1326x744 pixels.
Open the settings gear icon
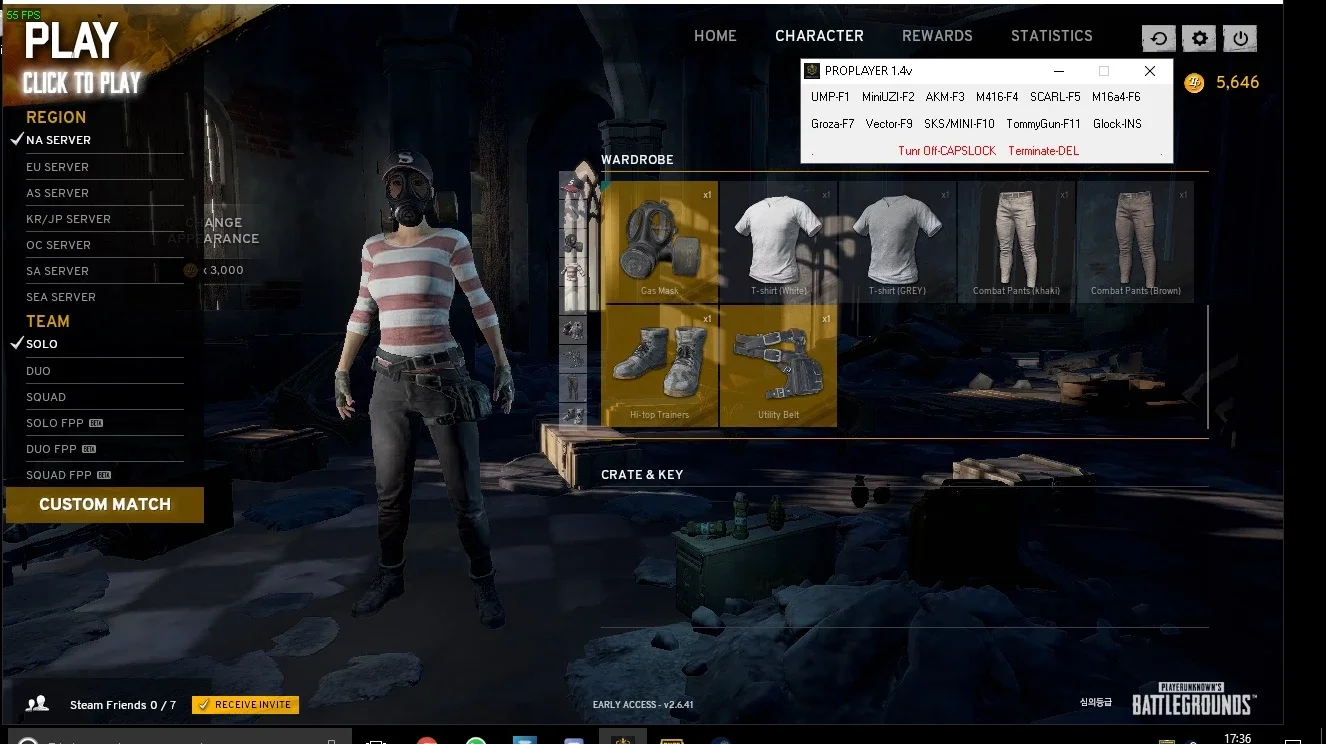click(1200, 38)
